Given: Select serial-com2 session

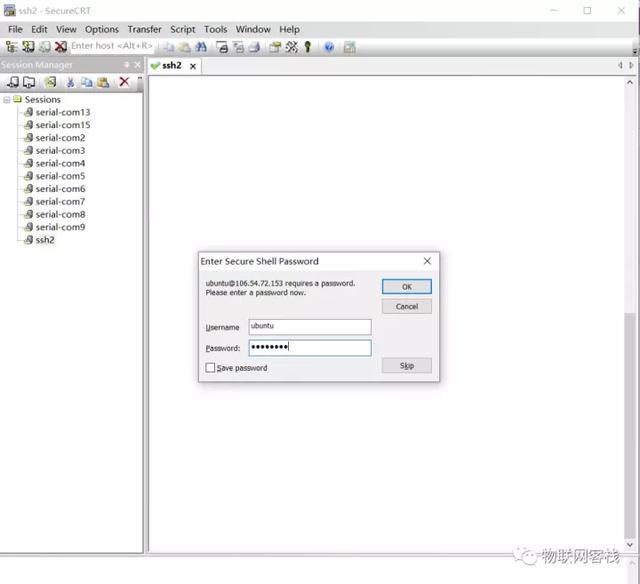Looking at the screenshot, I should [55, 138].
